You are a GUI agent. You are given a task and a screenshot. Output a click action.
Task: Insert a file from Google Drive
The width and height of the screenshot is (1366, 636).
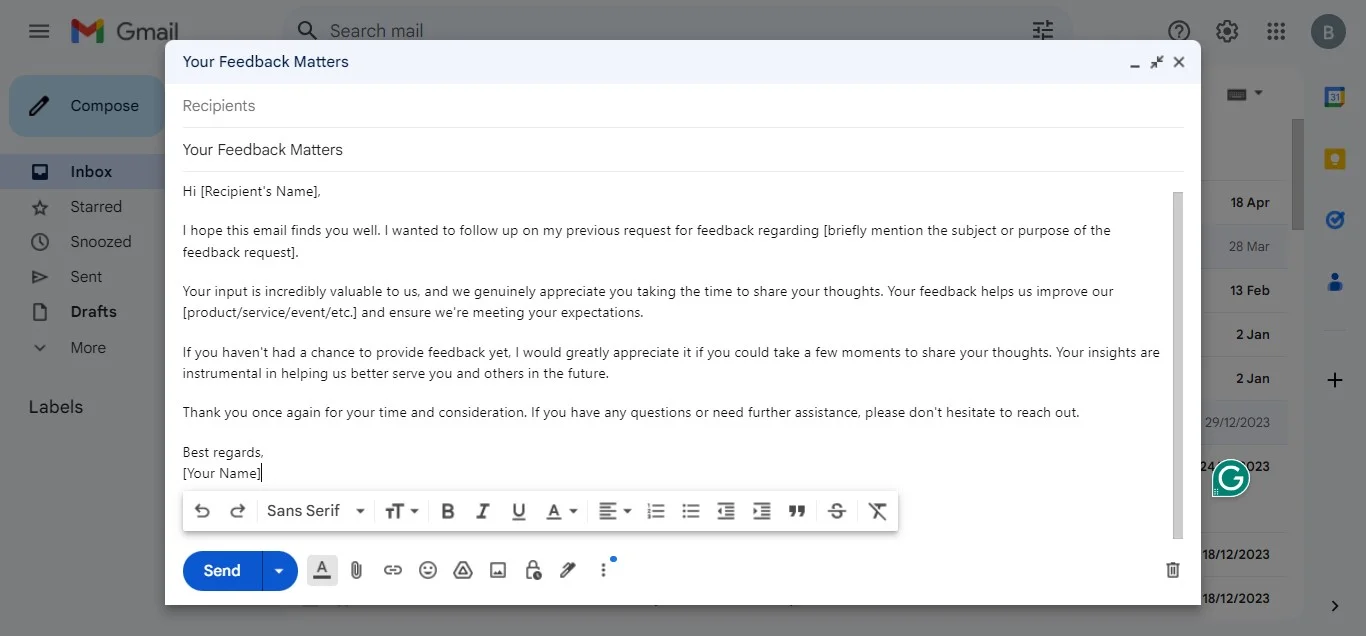click(463, 570)
